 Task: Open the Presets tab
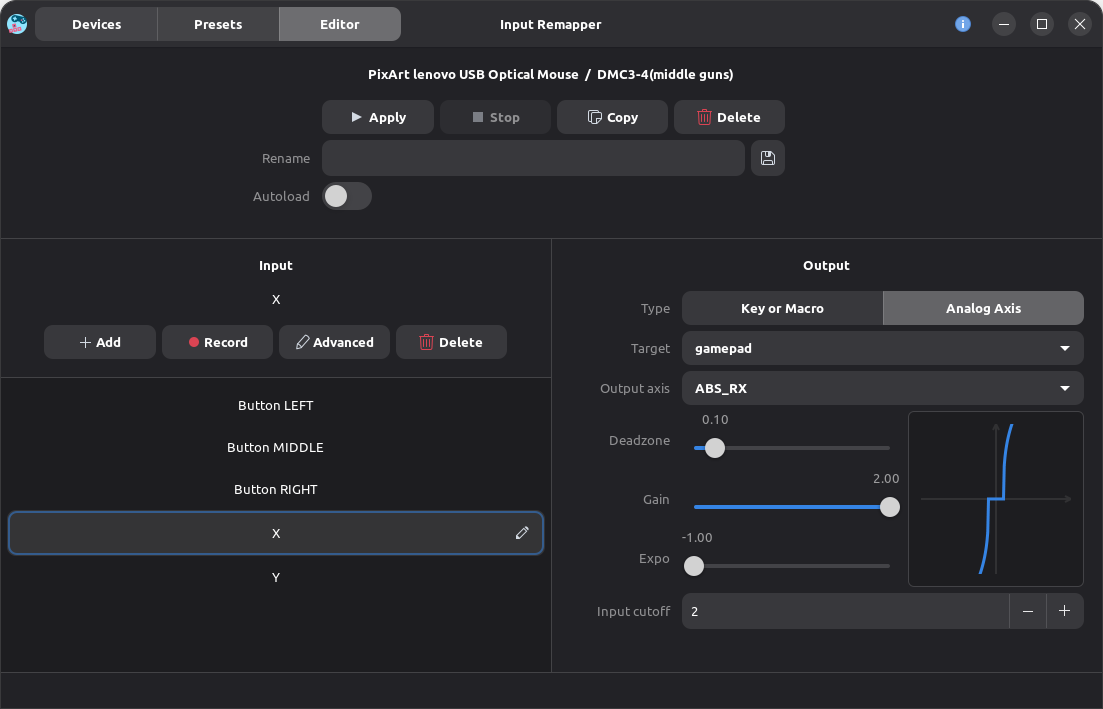[x=218, y=24]
